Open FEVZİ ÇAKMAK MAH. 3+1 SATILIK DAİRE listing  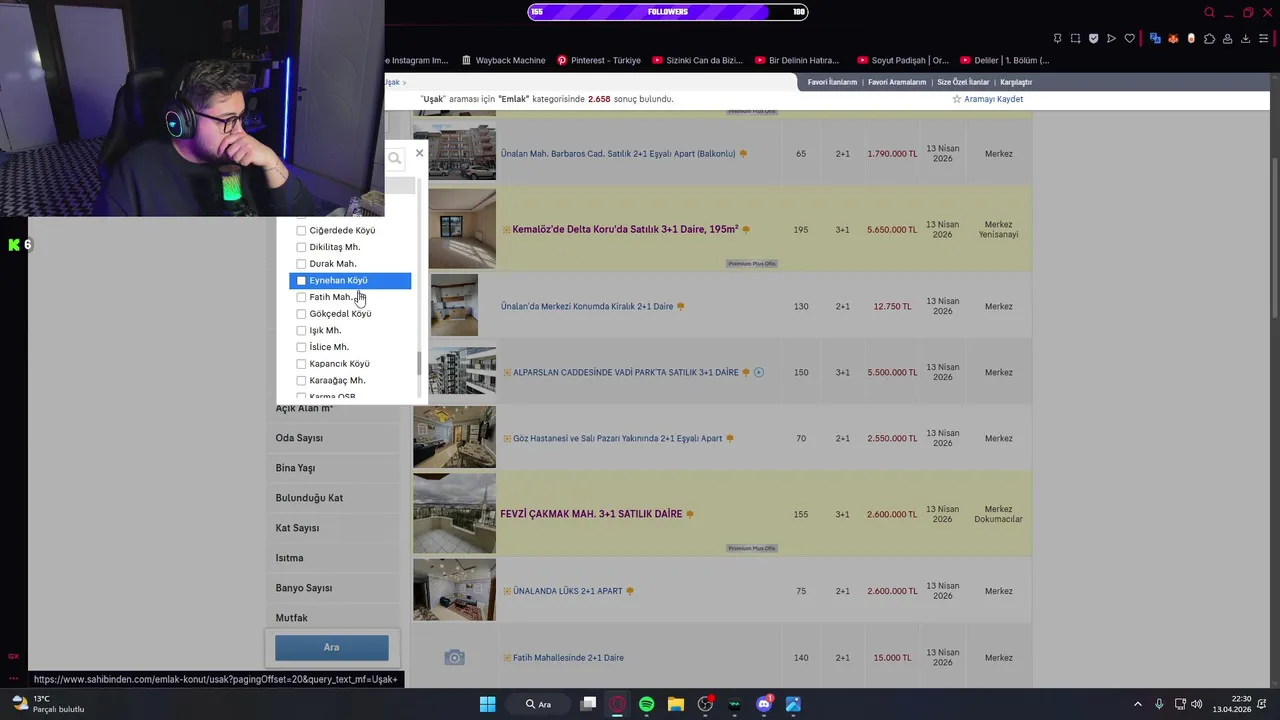coord(591,514)
